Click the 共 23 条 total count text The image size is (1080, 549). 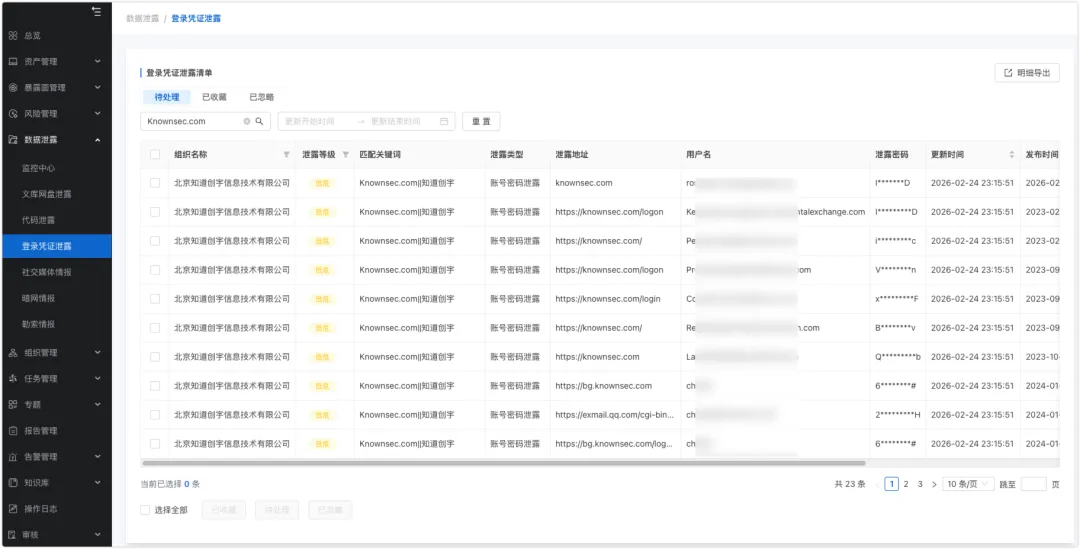click(850, 484)
